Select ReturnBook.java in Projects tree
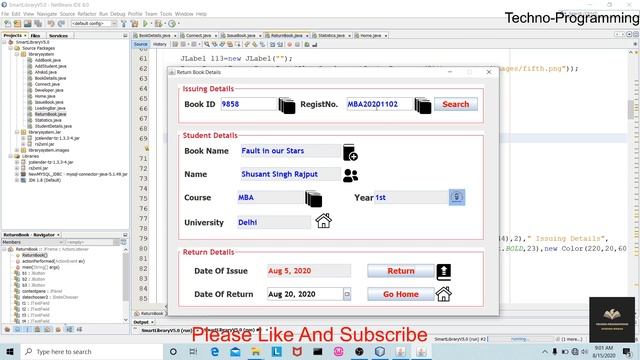 tap(50, 114)
